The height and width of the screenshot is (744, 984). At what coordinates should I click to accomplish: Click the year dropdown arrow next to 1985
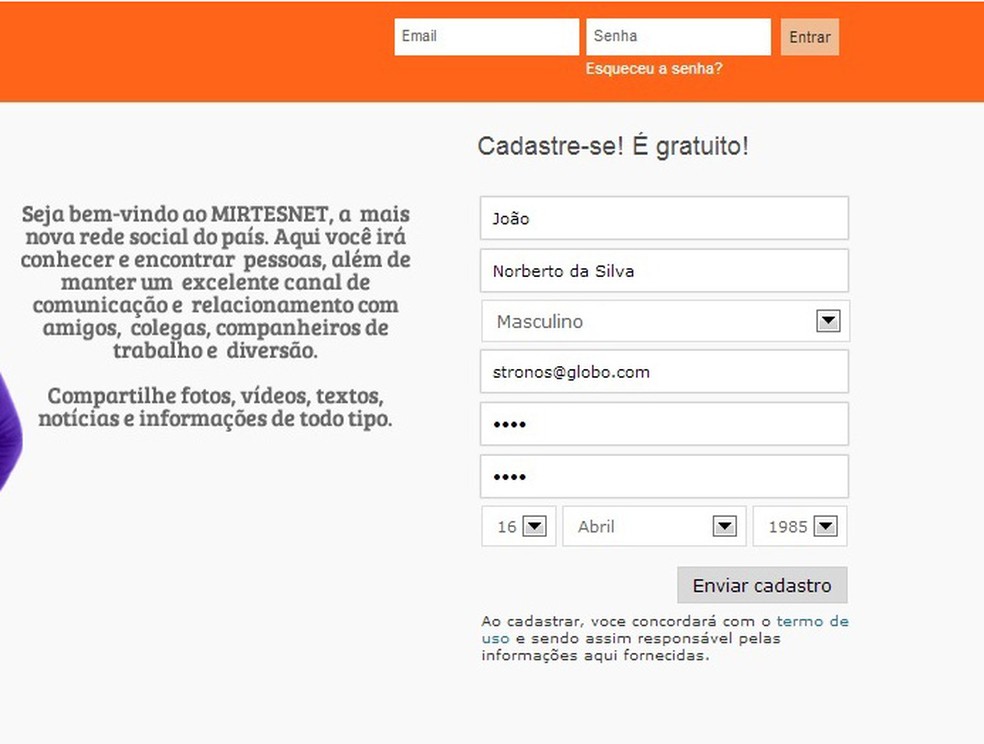pos(825,526)
